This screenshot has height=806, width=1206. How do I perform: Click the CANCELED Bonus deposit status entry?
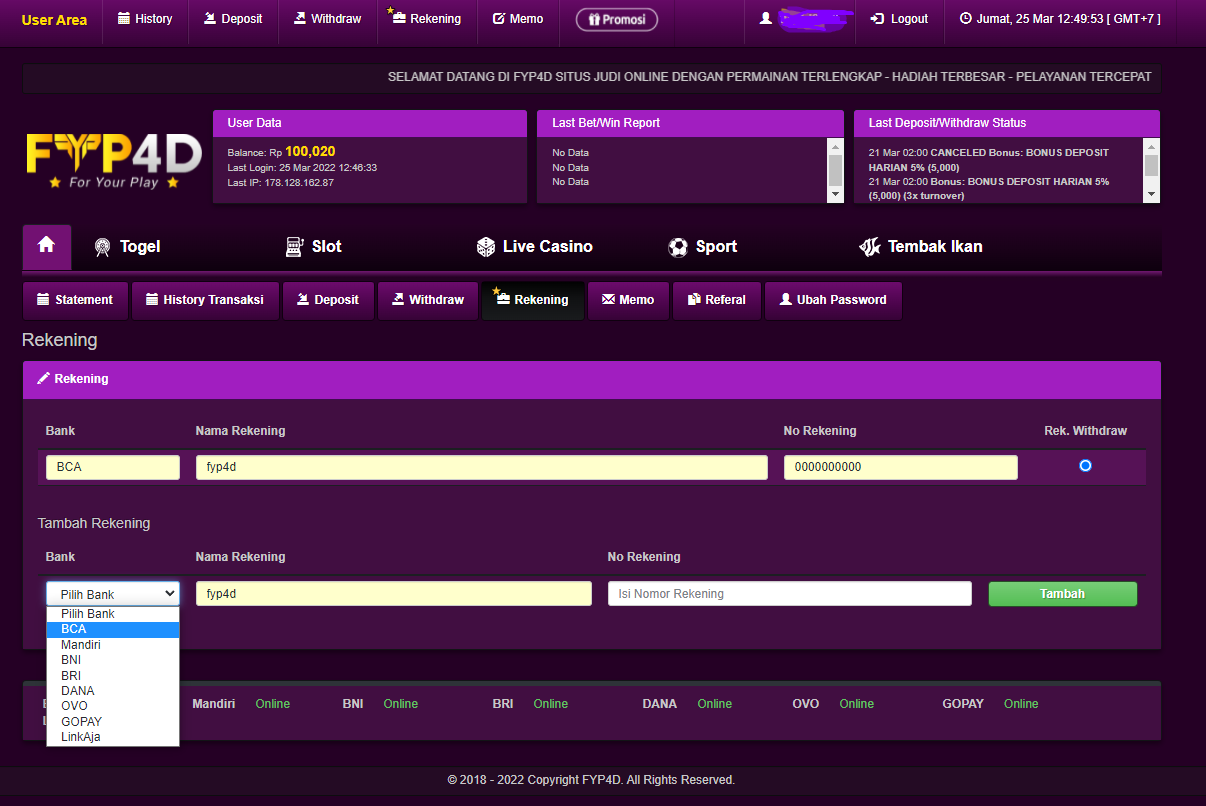(989, 160)
